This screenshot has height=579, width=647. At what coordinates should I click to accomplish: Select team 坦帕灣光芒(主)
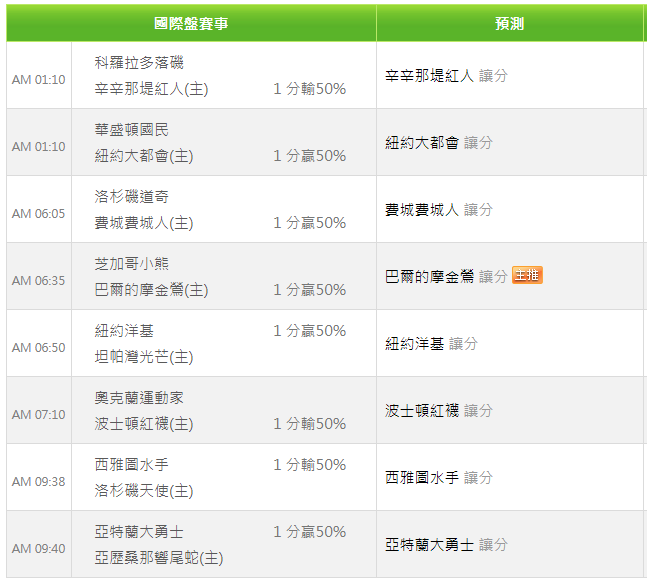[x=144, y=357]
